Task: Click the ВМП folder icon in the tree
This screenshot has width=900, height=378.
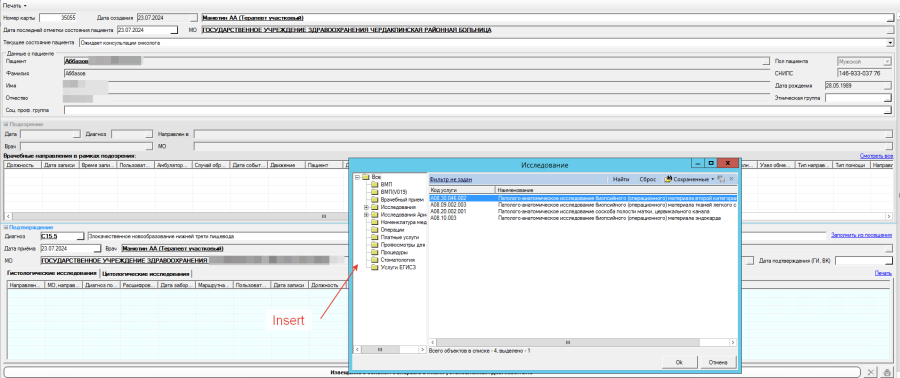Action: (374, 184)
